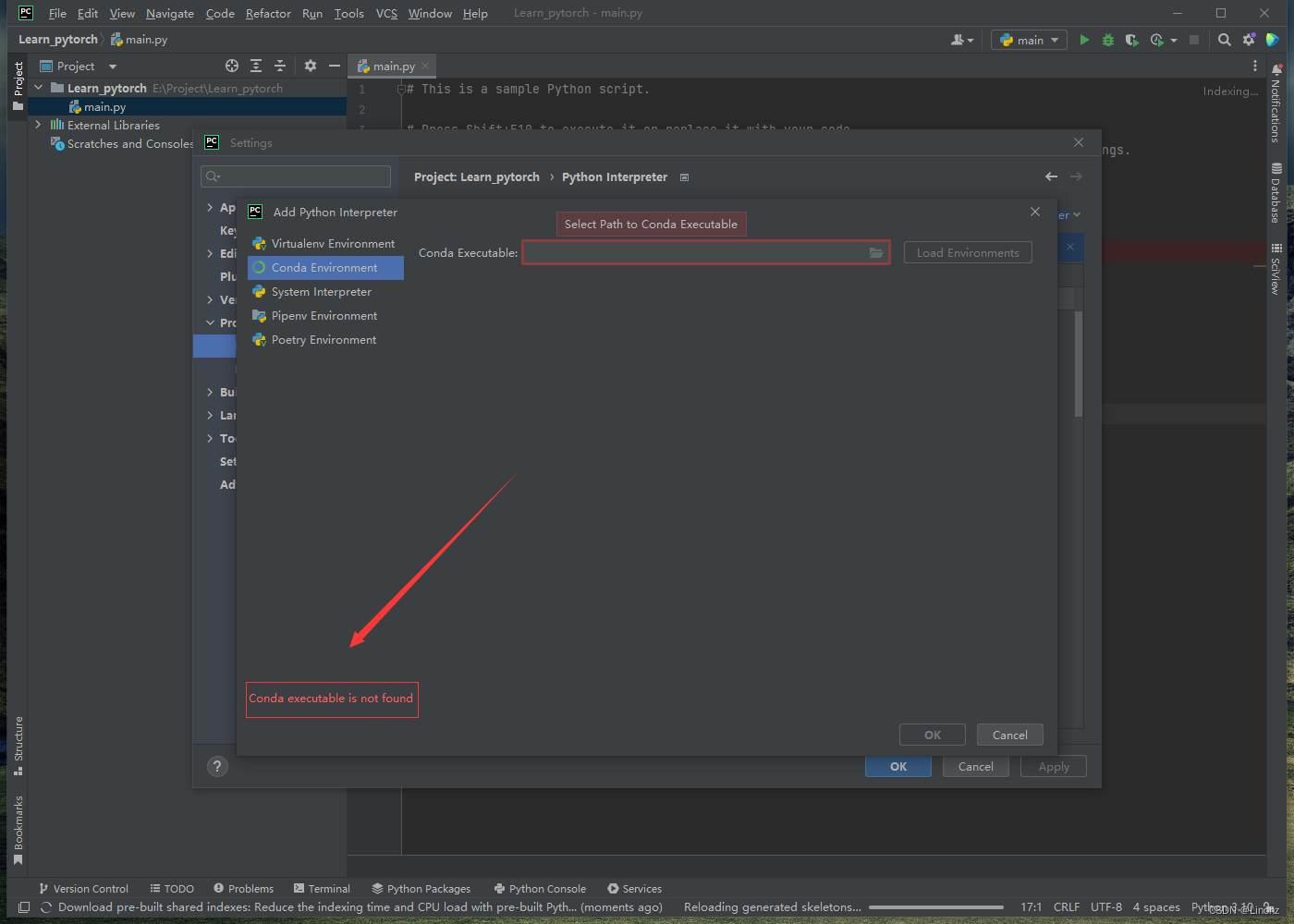
Task: Open IDE settings gear icon in top toolbar
Action: [x=1249, y=40]
